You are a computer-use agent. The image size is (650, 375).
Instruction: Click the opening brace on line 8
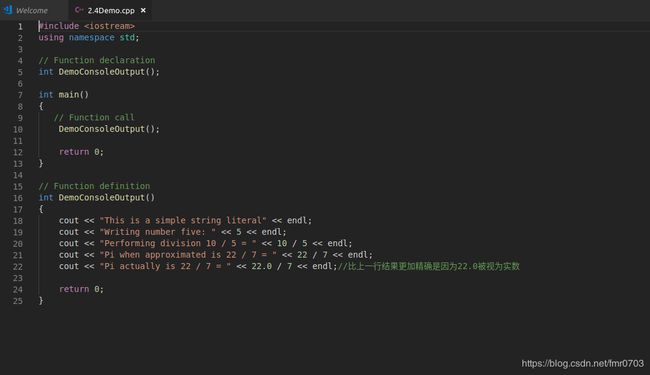point(41,106)
